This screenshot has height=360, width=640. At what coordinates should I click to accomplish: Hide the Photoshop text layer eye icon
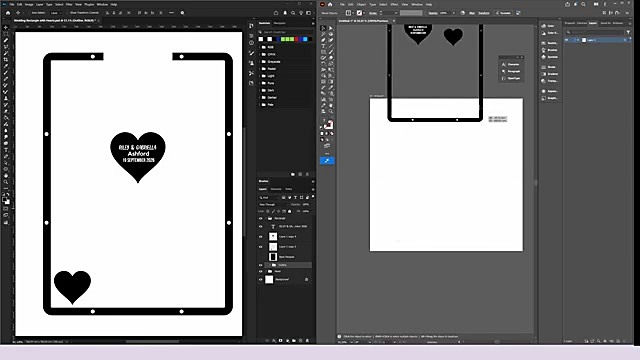point(261,227)
